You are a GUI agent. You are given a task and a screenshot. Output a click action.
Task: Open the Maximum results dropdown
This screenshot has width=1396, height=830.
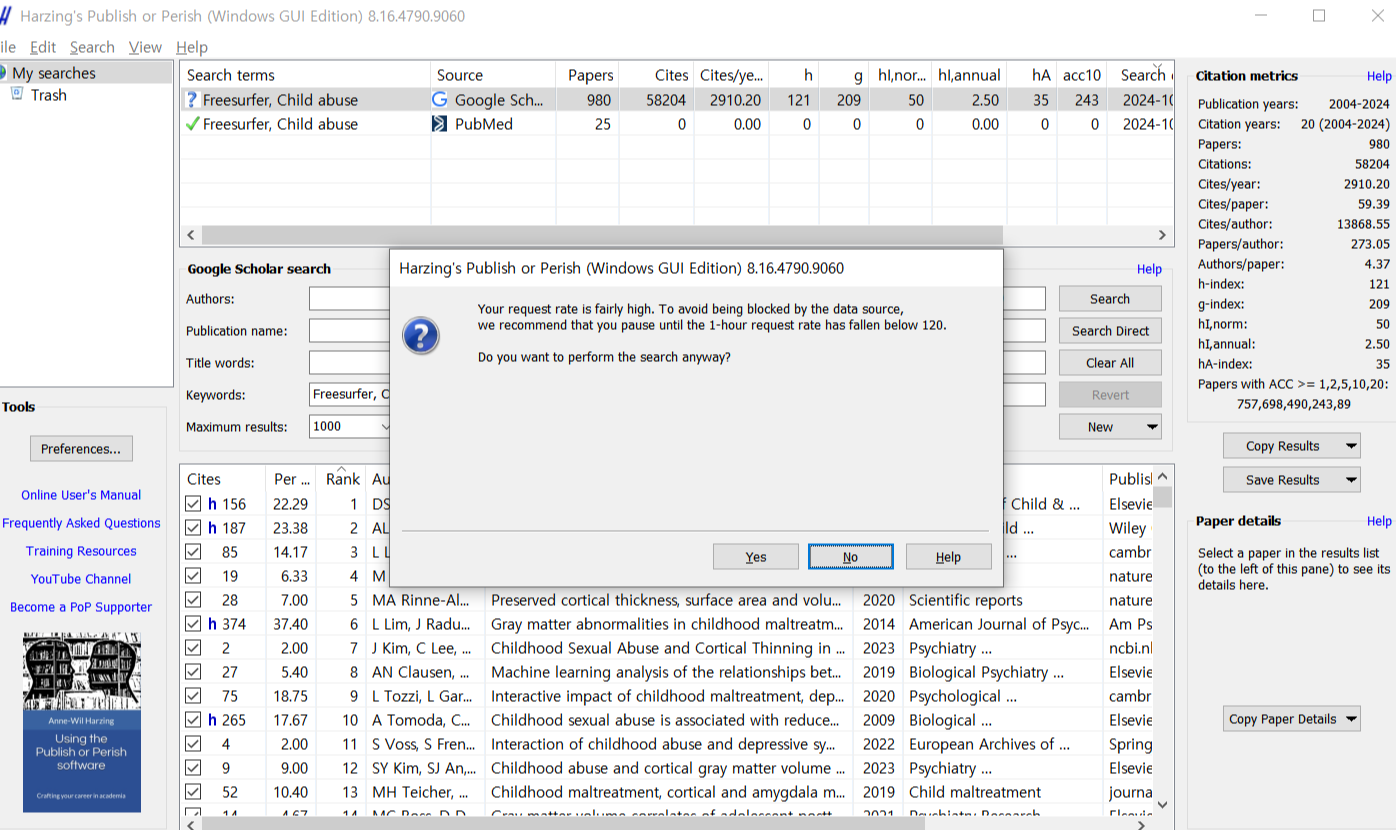[385, 427]
